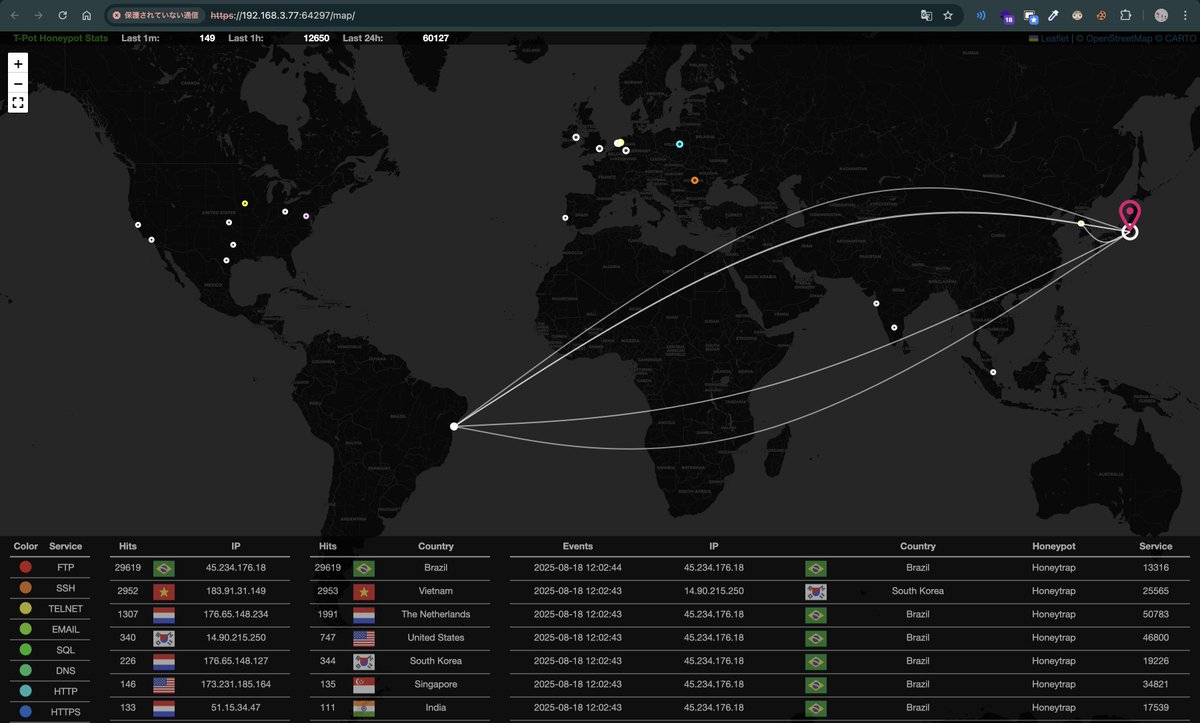Select the yellow marker in northern United States
This screenshot has height=723, width=1200.
tap(245, 203)
